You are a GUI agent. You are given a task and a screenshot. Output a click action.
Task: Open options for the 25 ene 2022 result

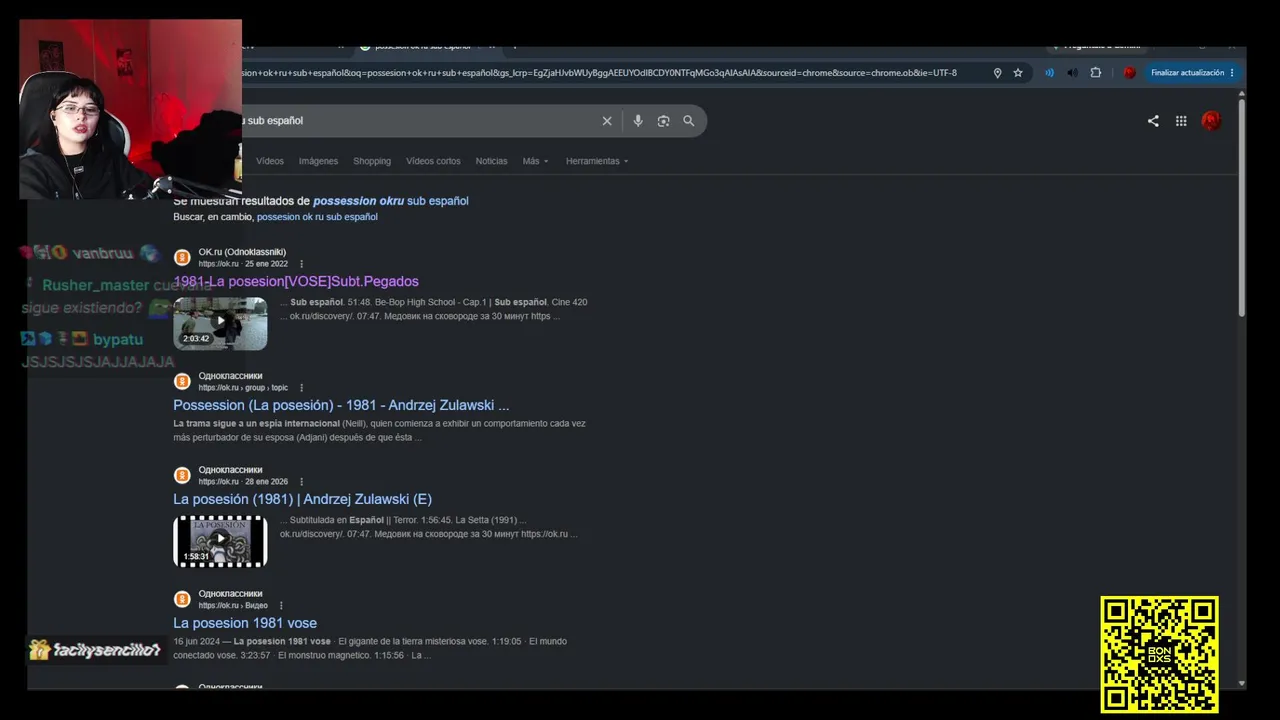[x=301, y=264]
